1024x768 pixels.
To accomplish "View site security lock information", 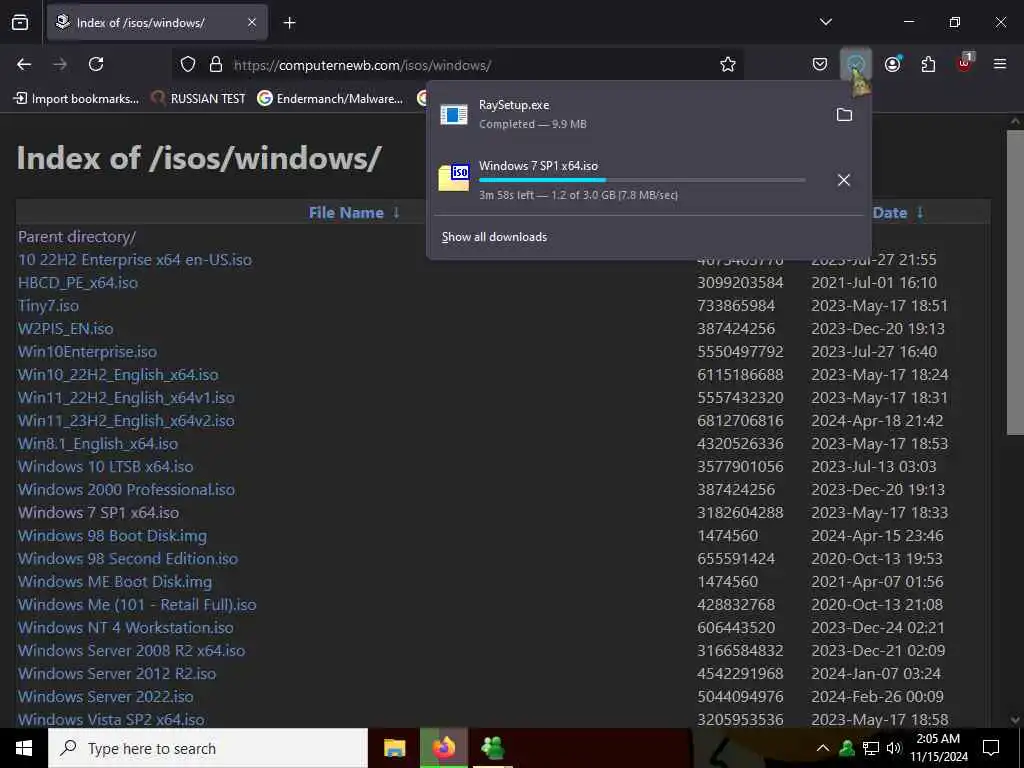I will (216, 65).
